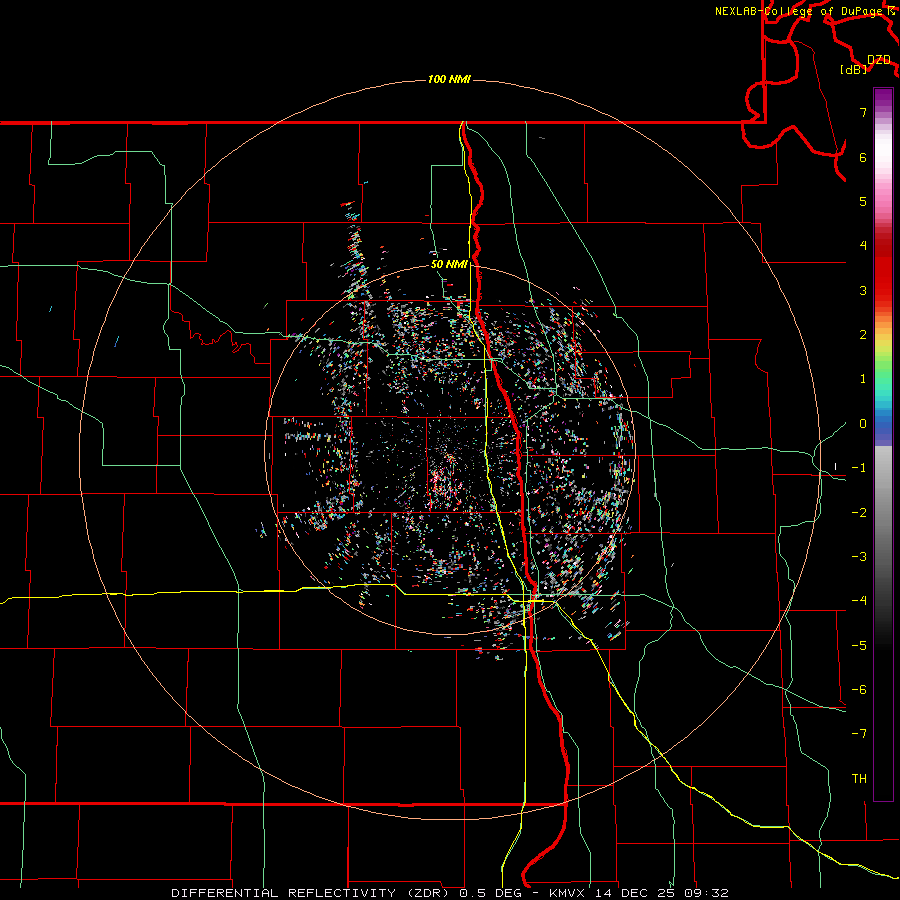This screenshot has width=900, height=900.
Task: Click the TH threshold label on scale
Action: pos(859,778)
